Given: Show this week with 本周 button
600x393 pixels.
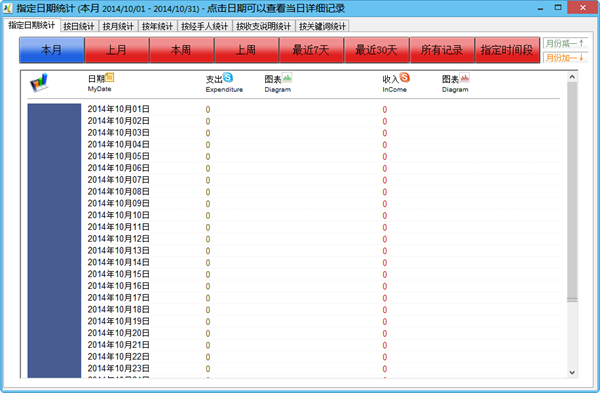Looking at the screenshot, I should pyautogui.click(x=181, y=50).
